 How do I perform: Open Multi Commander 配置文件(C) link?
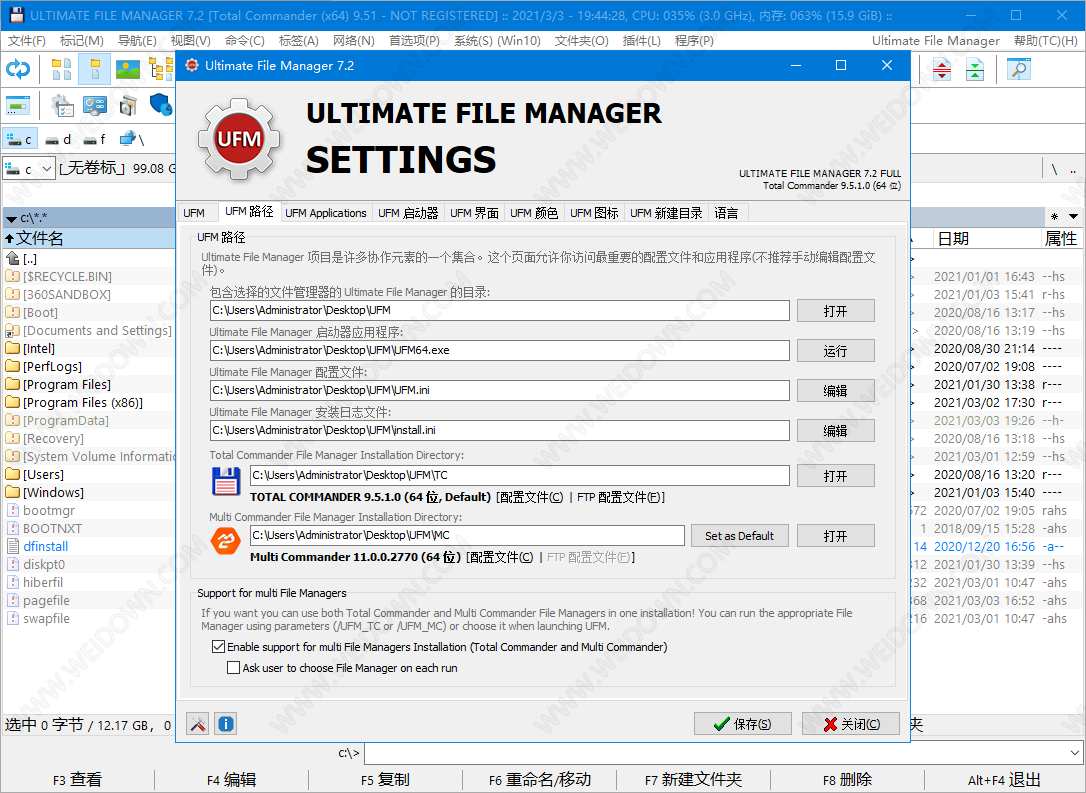click(x=501, y=558)
